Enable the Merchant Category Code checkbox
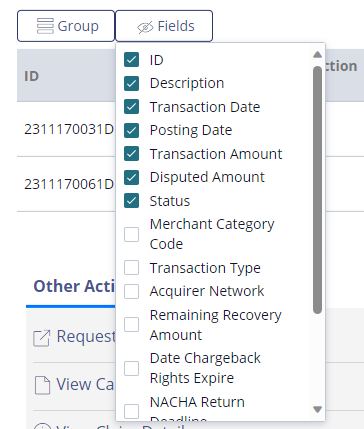364x429 pixels. click(x=131, y=234)
